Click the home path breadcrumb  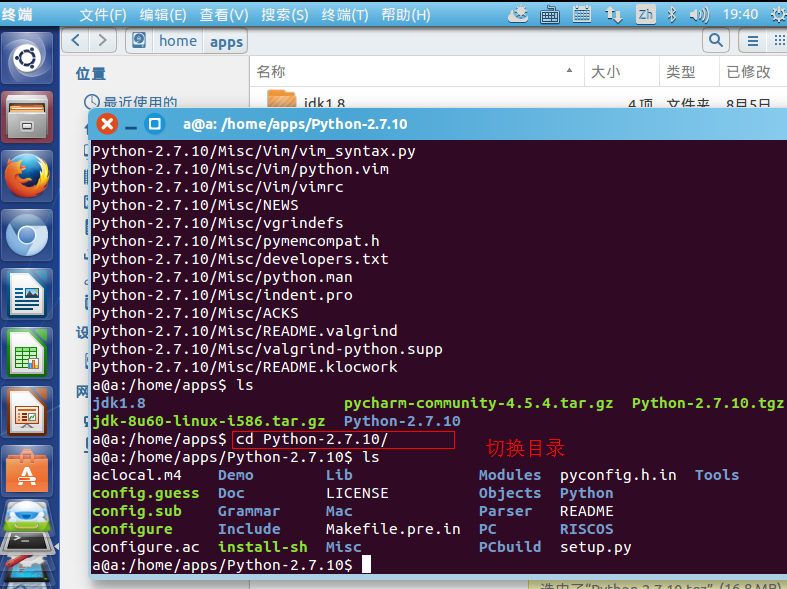[x=178, y=41]
